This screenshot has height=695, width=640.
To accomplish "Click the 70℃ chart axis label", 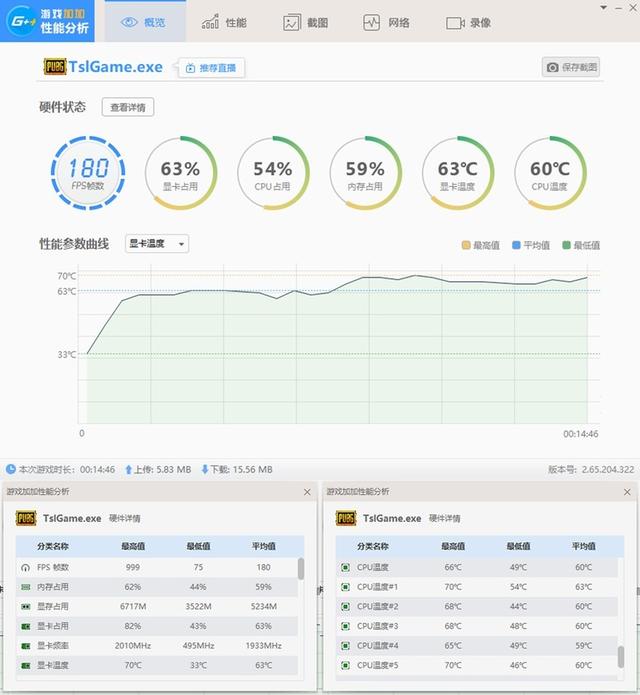I will click(x=66, y=276).
